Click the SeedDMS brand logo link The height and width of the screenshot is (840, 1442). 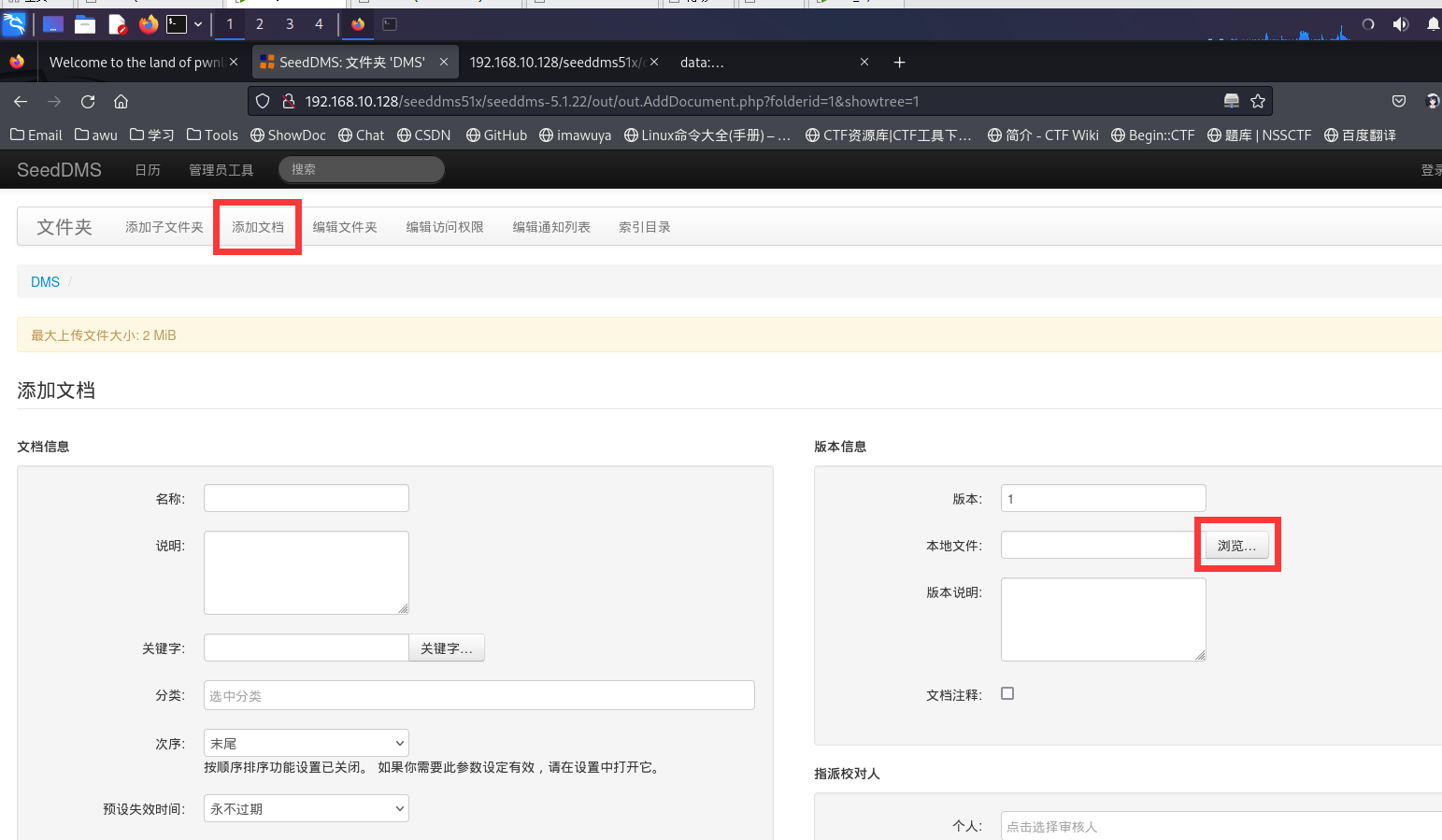(x=59, y=170)
